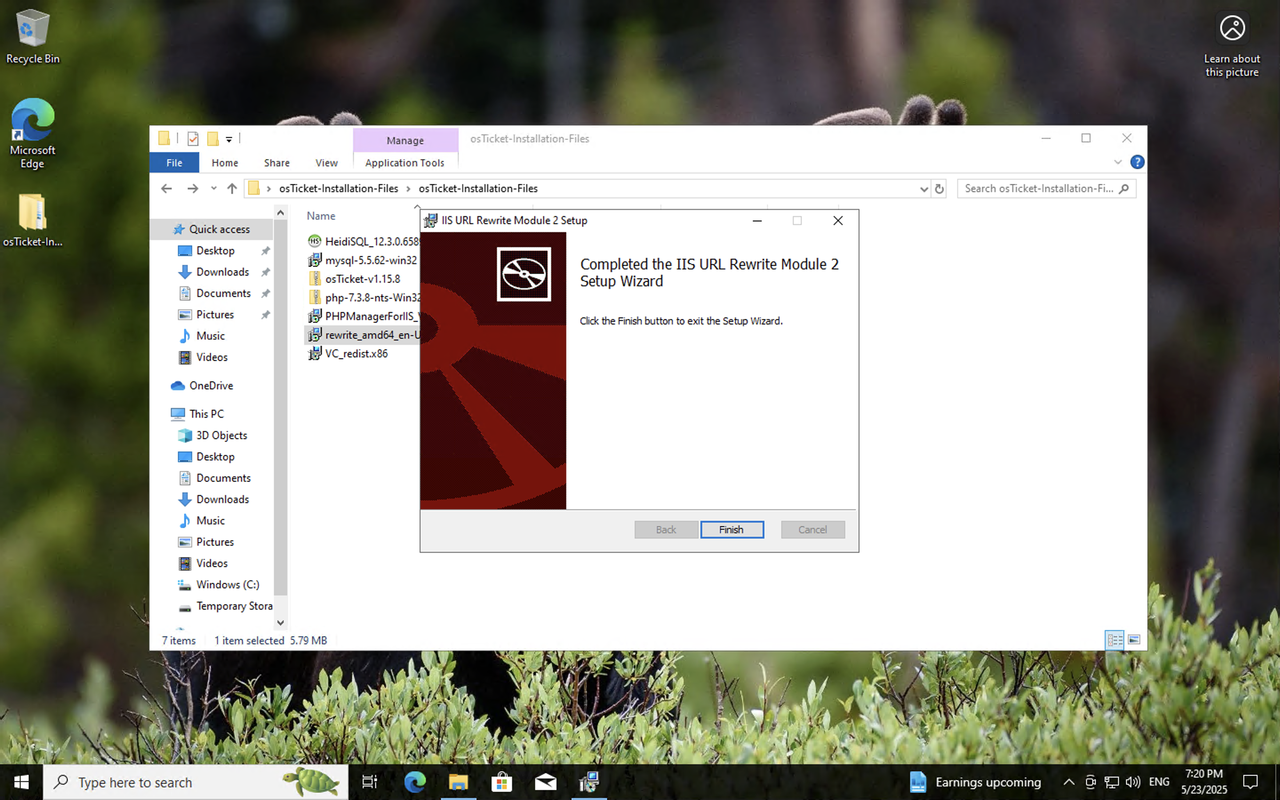Screen dimensions: 1280x800
Task: Open Pictures under Quick access
Action: tap(215, 314)
